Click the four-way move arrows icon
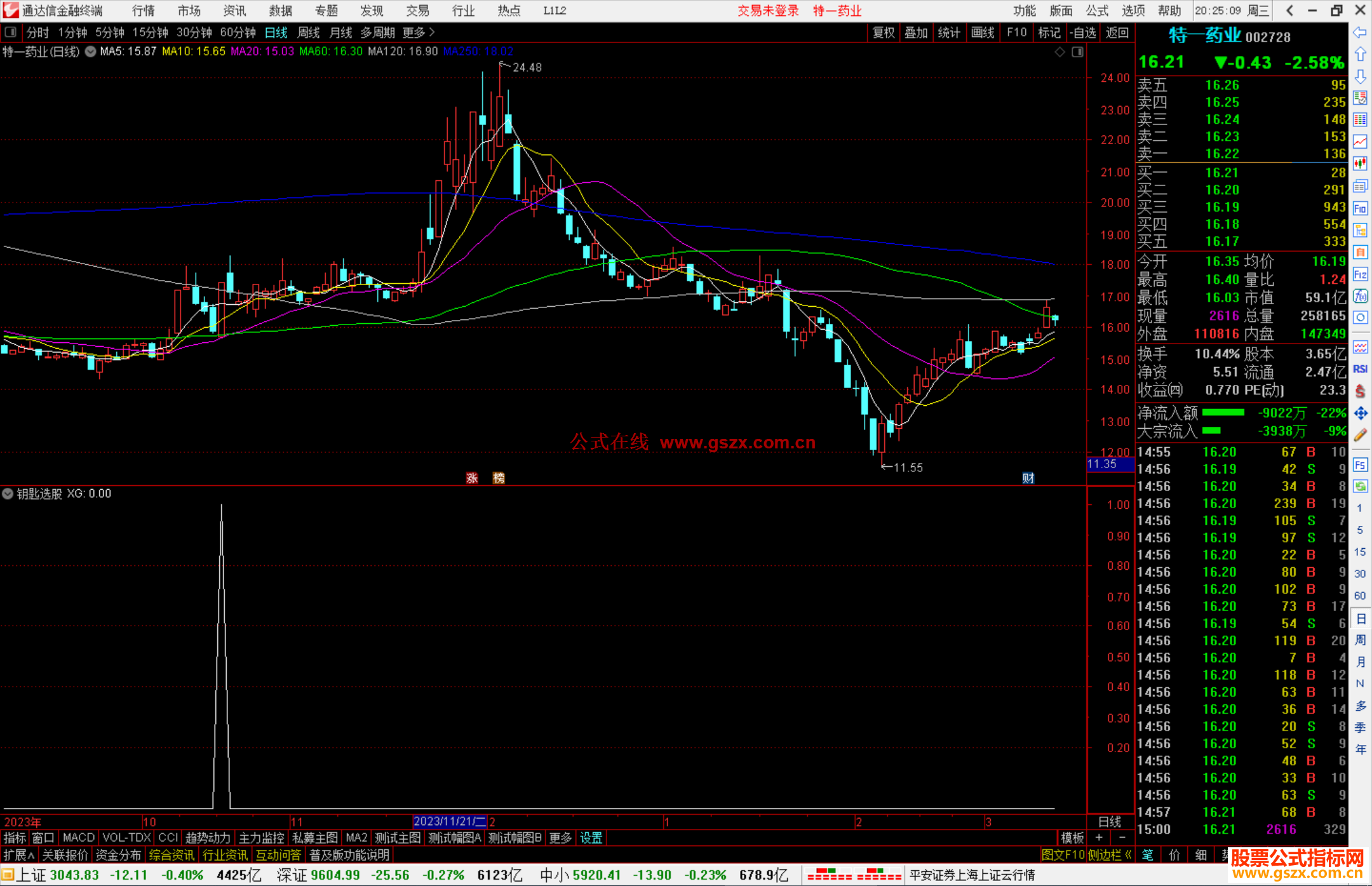1372x886 pixels. click(1360, 413)
